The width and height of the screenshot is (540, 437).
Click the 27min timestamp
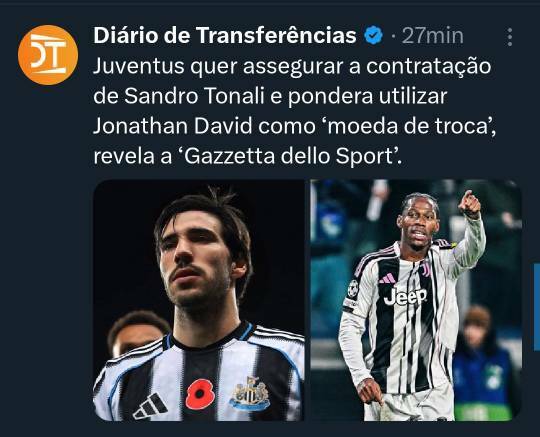tap(433, 35)
